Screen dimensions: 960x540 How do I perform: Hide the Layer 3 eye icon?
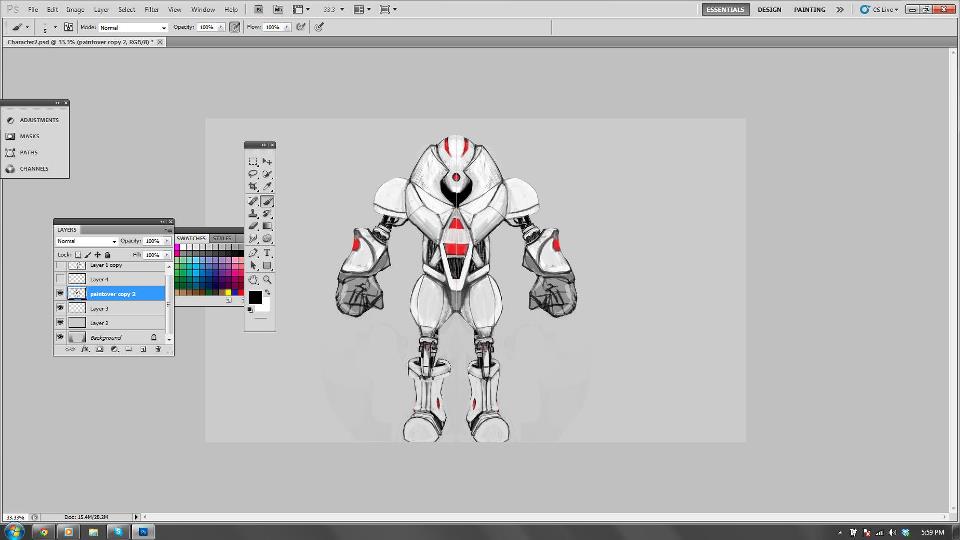(60, 309)
